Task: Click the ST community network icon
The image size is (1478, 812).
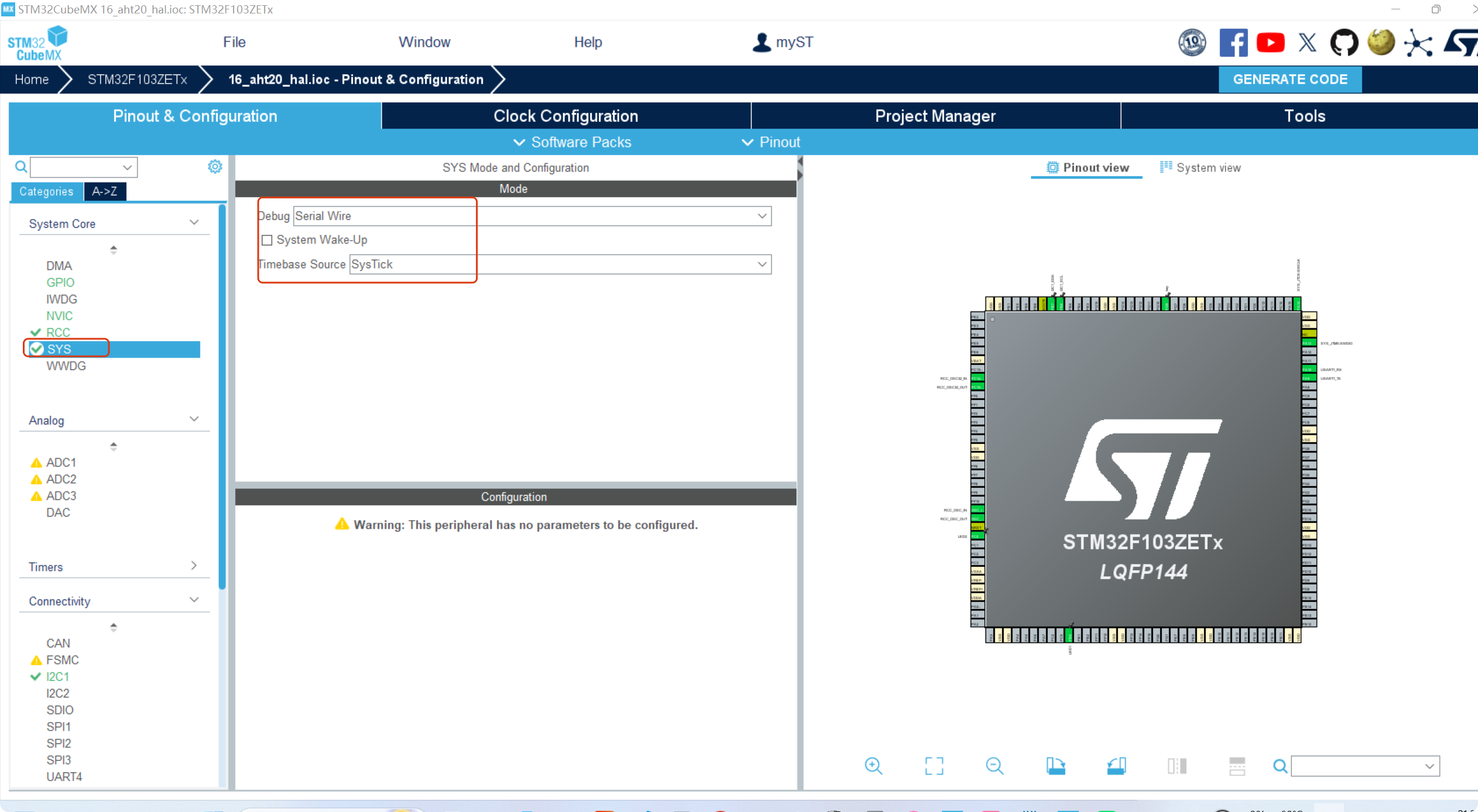Action: pos(1418,43)
